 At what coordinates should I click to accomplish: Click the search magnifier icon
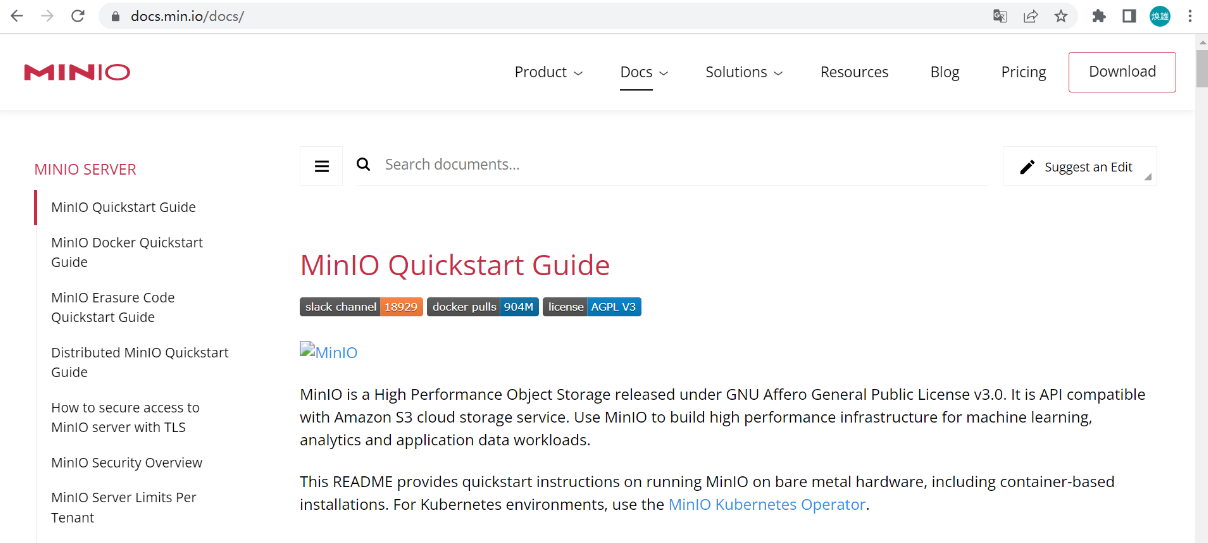364,165
